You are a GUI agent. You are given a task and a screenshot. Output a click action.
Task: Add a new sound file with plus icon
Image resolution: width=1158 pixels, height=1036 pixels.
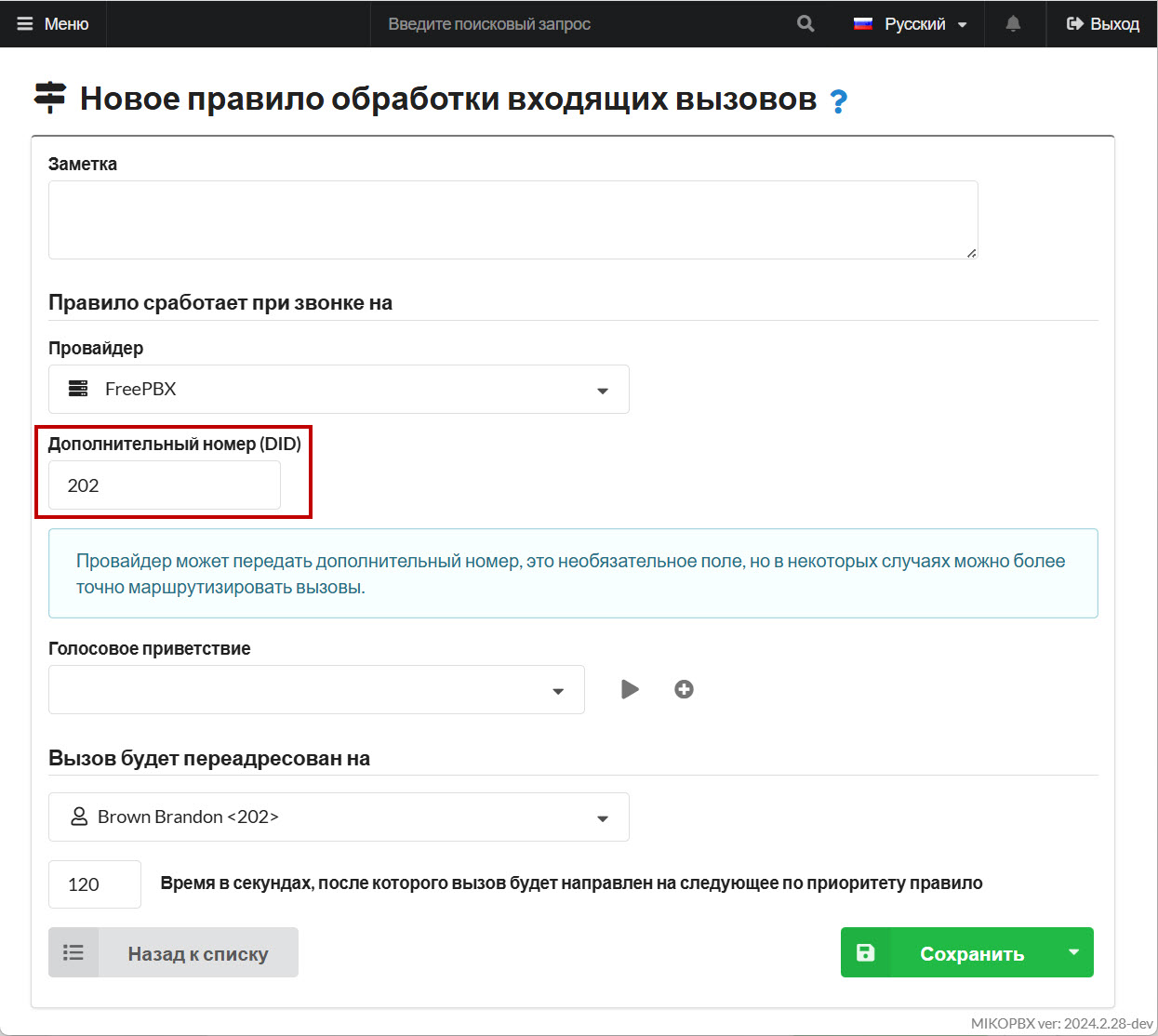pyautogui.click(x=684, y=689)
